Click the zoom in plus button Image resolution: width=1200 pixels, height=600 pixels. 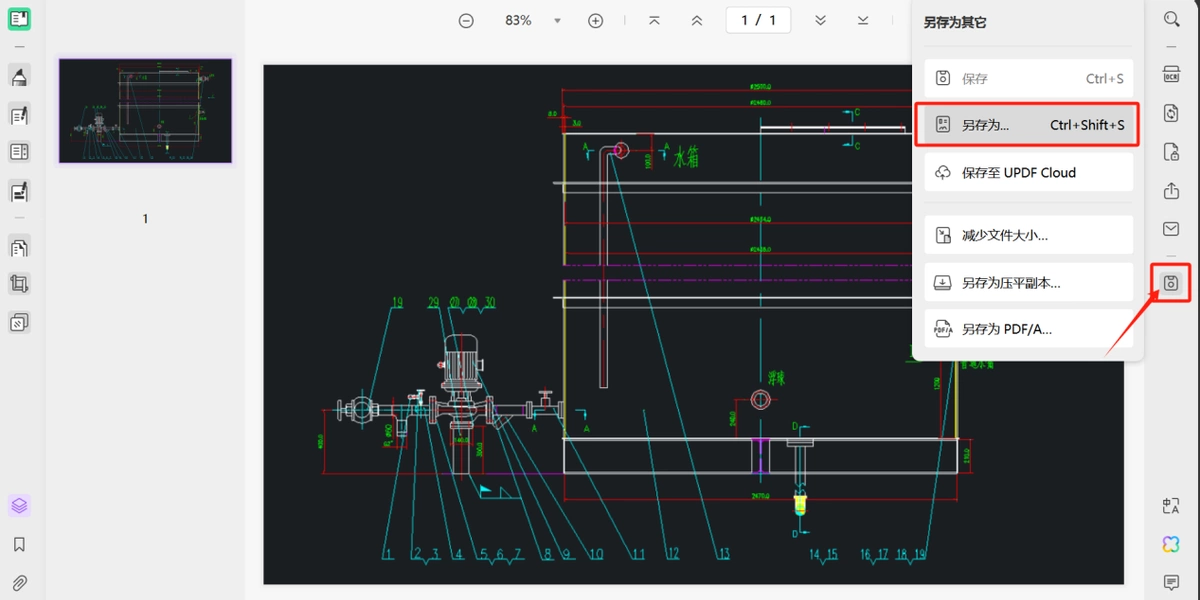tap(596, 20)
